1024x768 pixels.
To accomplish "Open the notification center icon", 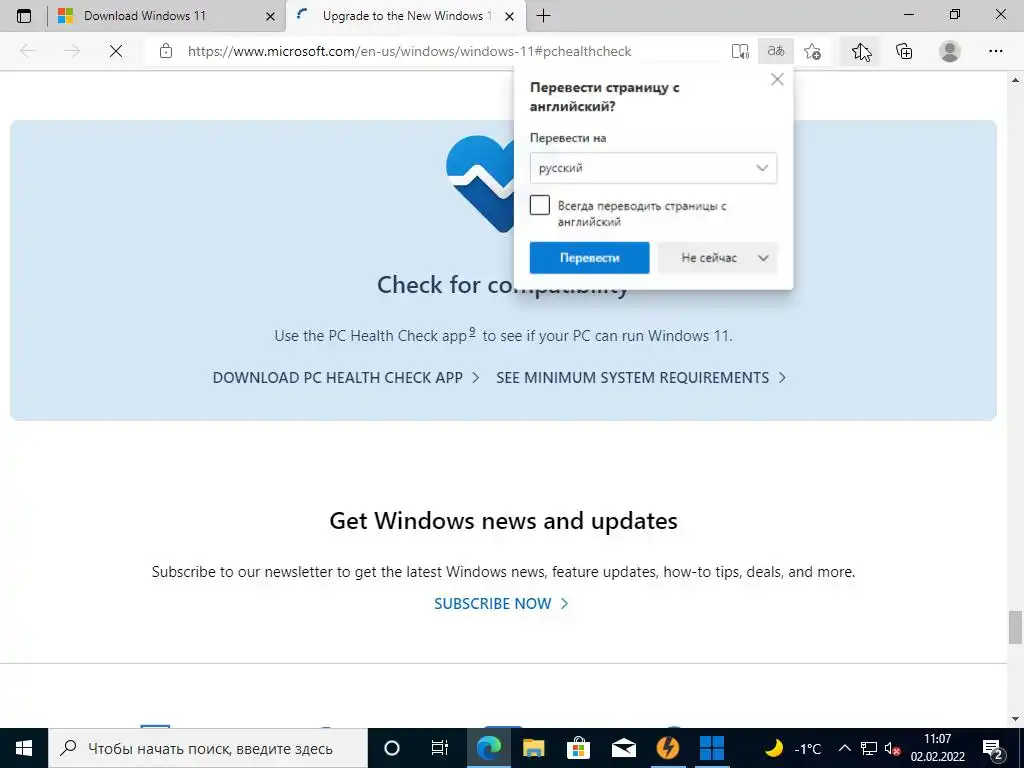I will click(993, 748).
